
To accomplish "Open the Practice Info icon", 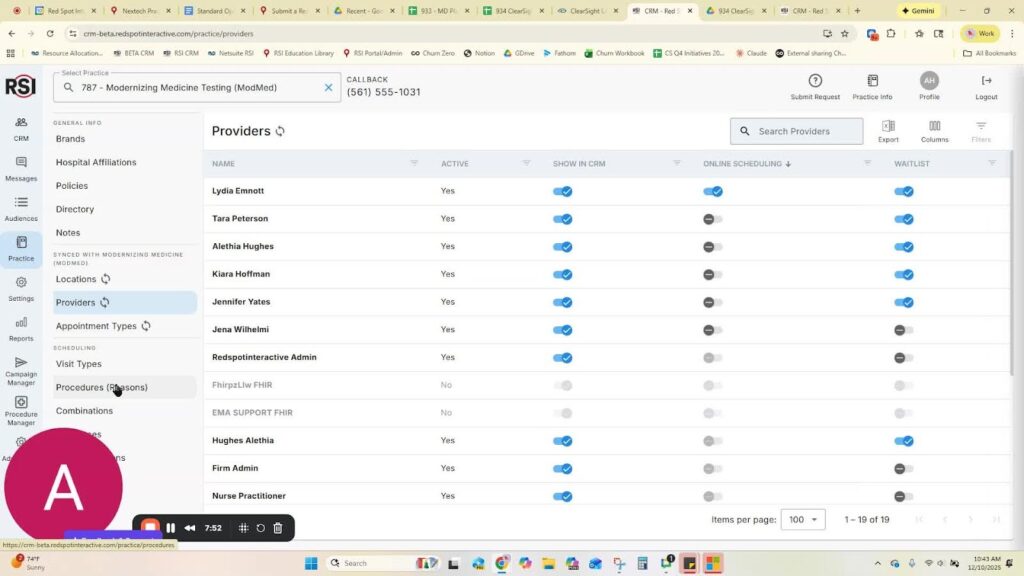I will click(872, 81).
